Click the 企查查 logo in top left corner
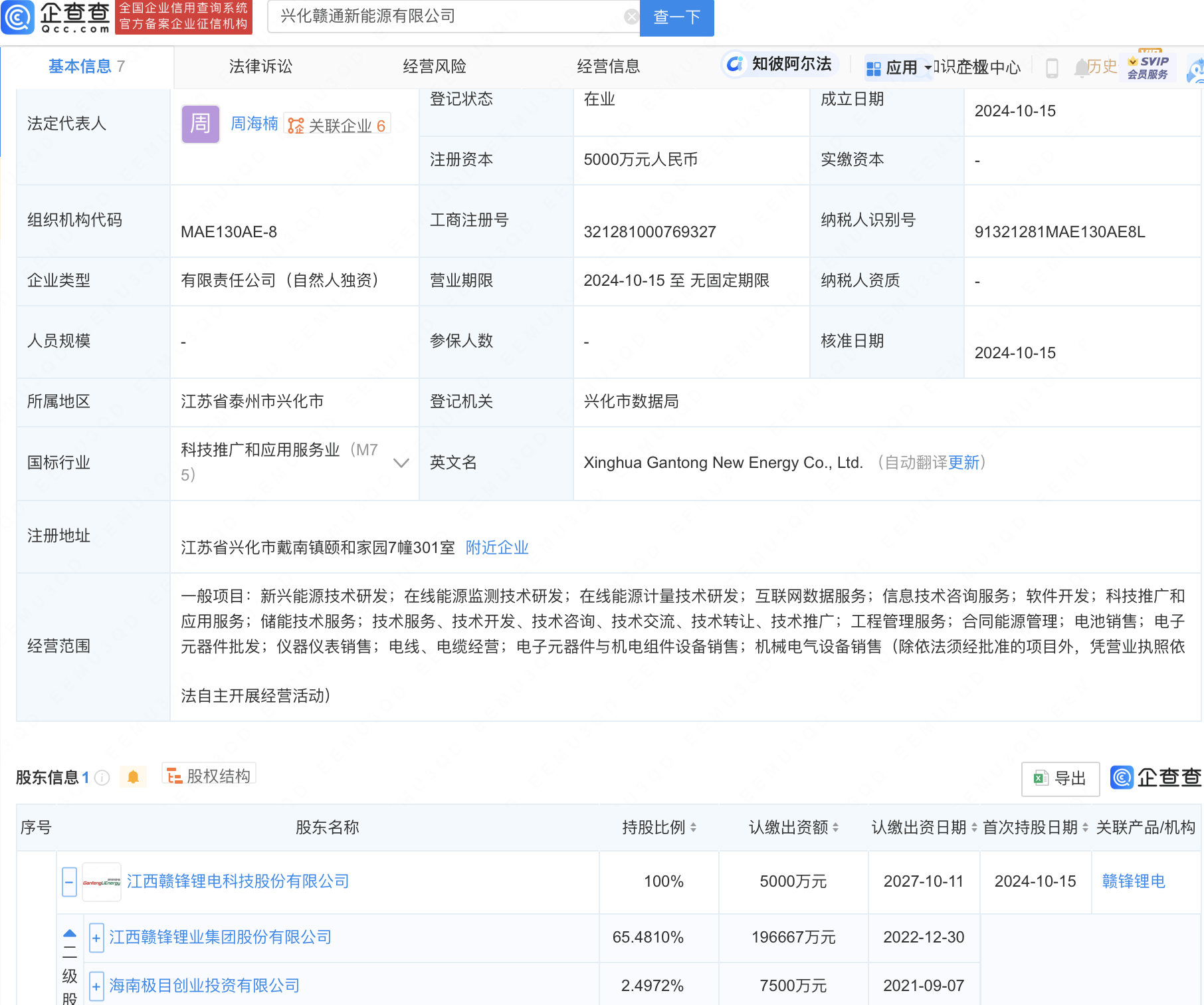This screenshot has height=1005, width=1204. tap(56, 18)
